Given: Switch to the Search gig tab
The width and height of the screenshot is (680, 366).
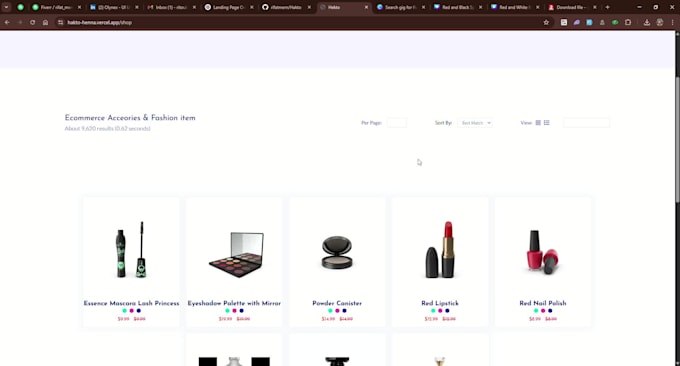Looking at the screenshot, I should click(401, 7).
